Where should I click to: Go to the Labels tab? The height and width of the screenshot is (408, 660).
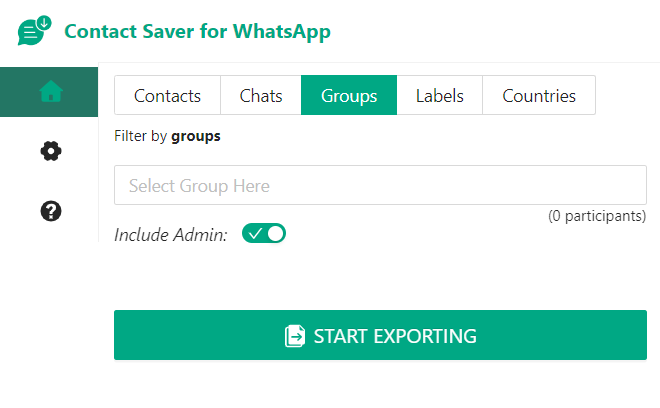[440, 96]
